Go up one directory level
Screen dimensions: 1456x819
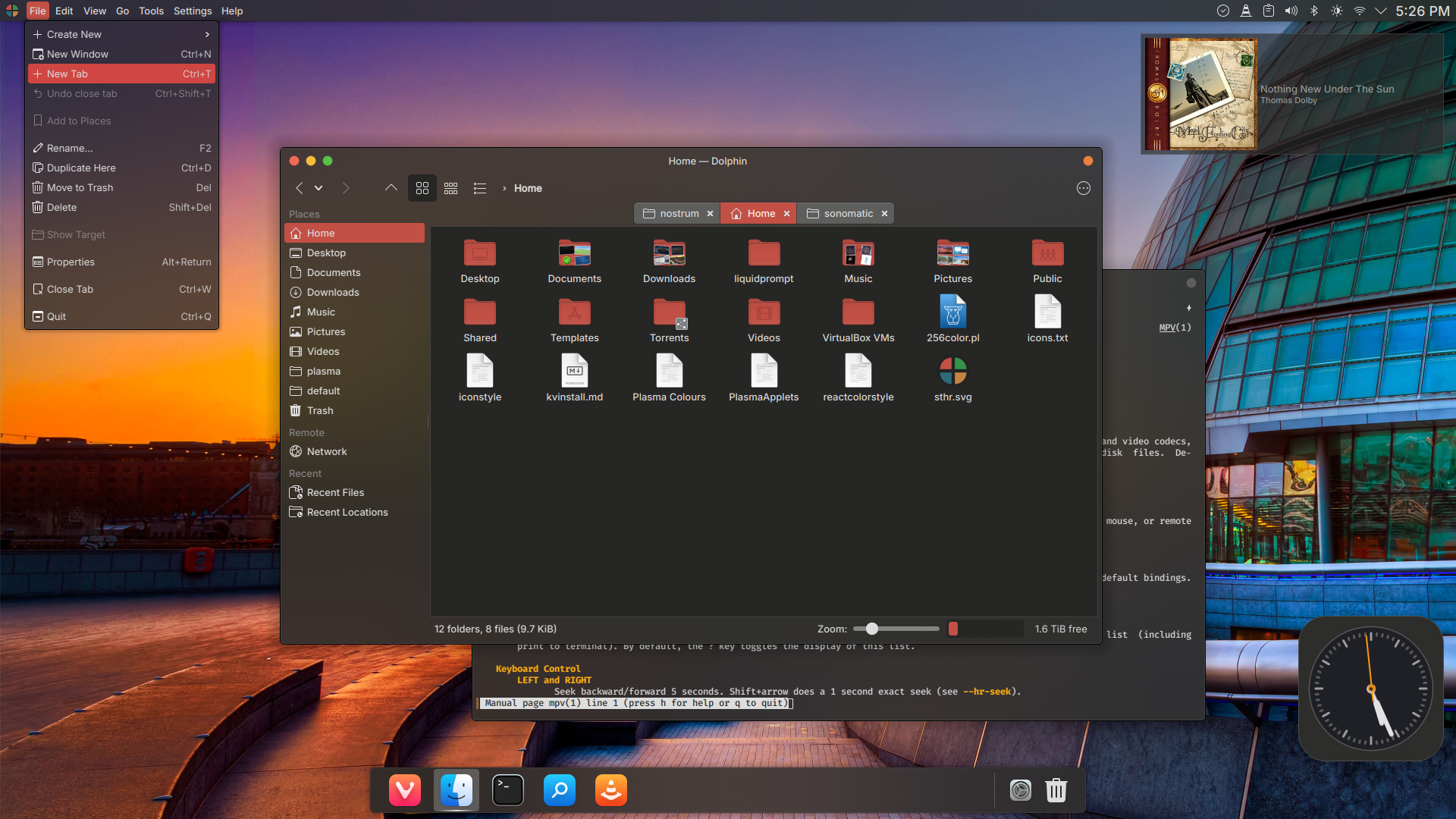(391, 188)
